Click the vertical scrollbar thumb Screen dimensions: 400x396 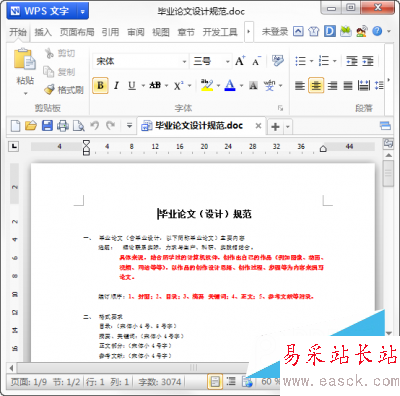click(388, 173)
